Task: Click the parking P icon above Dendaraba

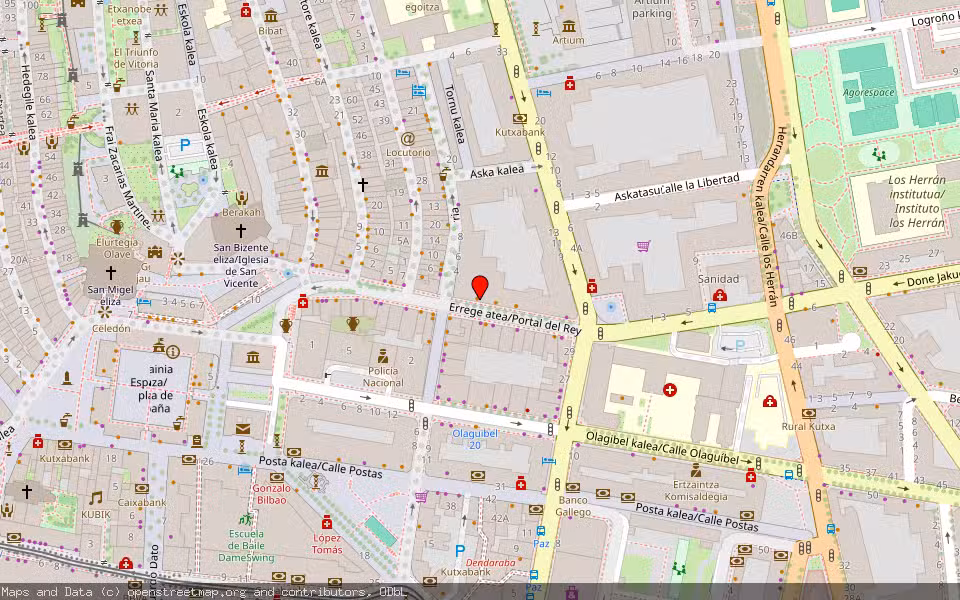Action: (460, 550)
